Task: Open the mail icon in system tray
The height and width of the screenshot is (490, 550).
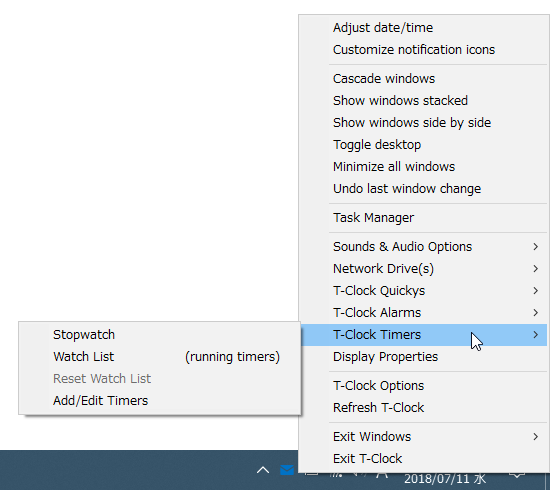Action: (287, 470)
